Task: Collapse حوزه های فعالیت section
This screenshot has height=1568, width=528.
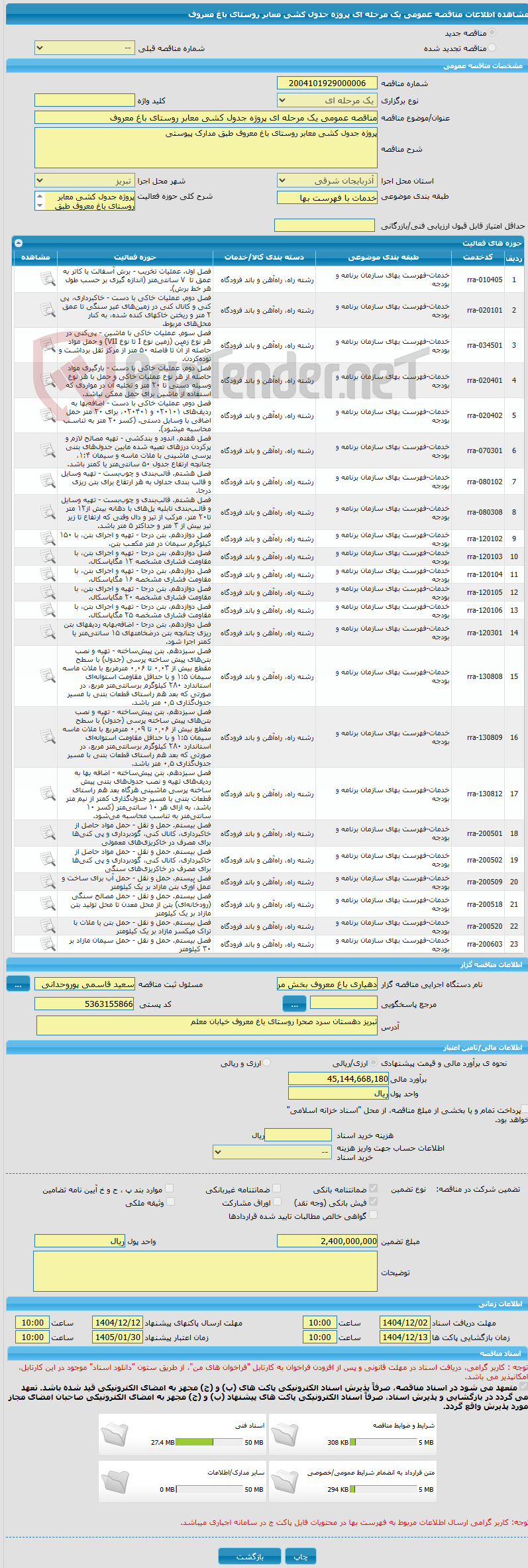Action: (19, 243)
